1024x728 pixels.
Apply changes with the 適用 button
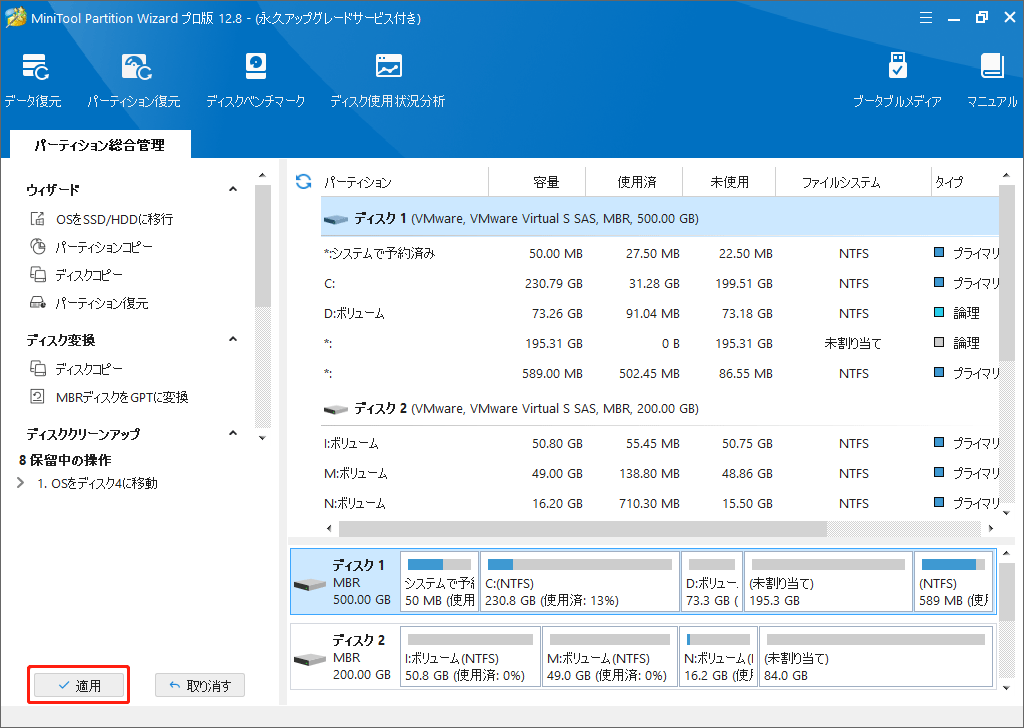pyautogui.click(x=78, y=685)
